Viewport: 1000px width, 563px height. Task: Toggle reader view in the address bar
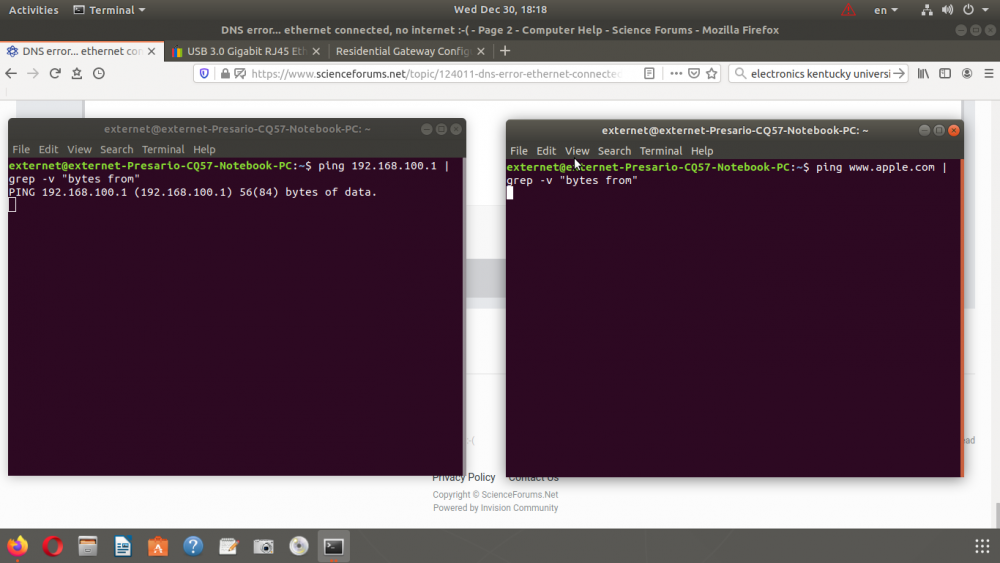(650, 73)
